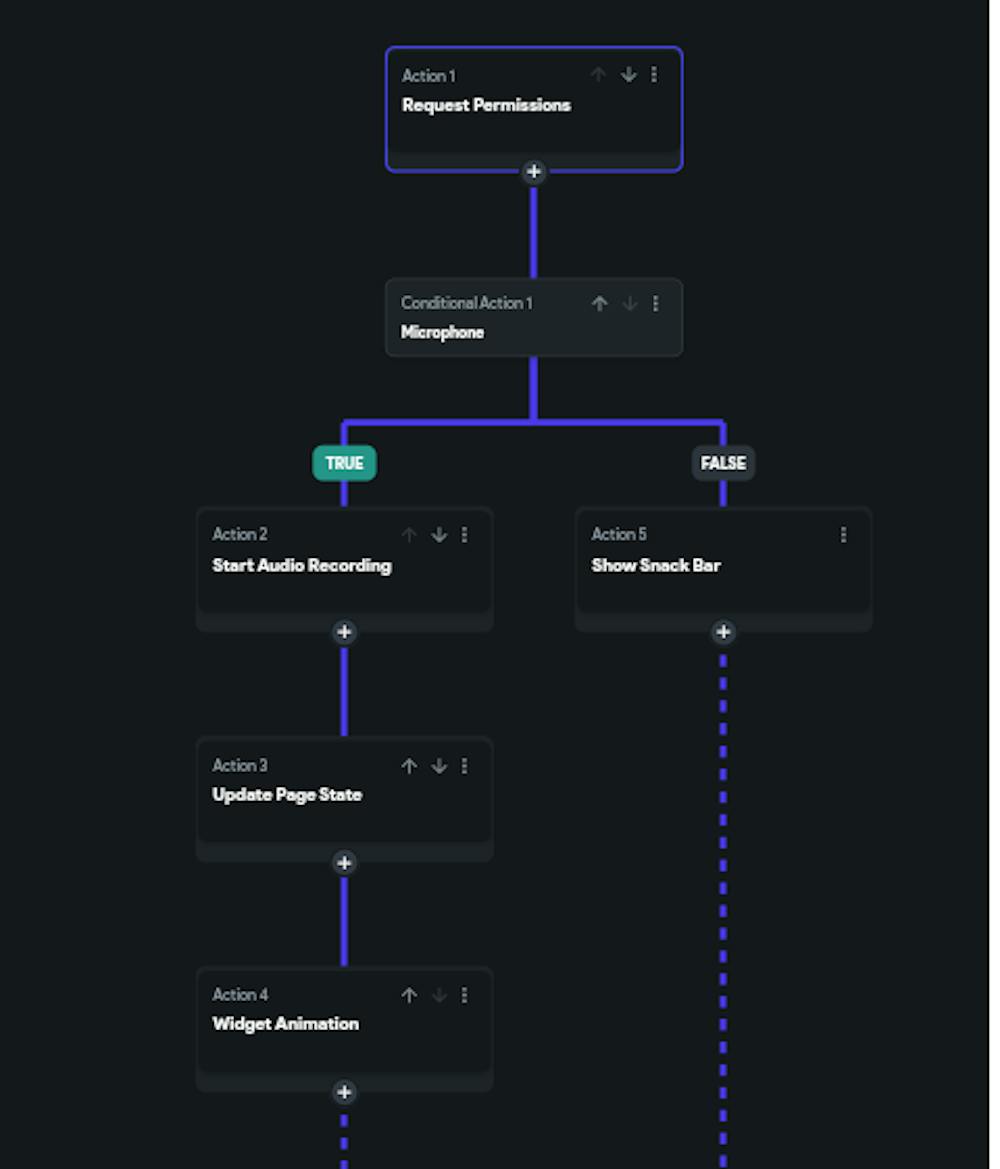This screenshot has height=1169, width=1000.
Task: Open Action 2 three-dot menu
Action: pos(465,535)
